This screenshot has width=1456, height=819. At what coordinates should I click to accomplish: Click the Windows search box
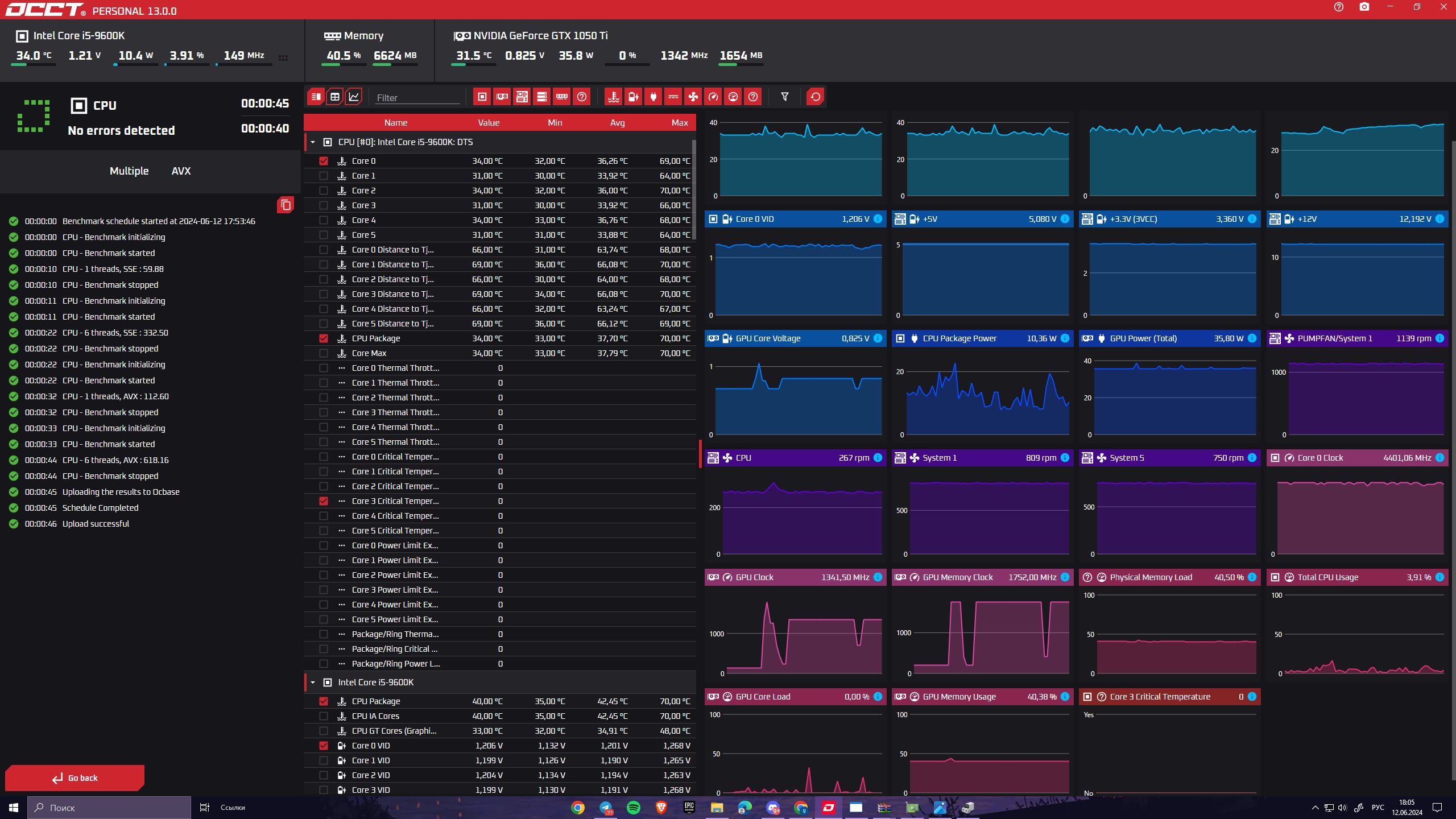(109, 808)
